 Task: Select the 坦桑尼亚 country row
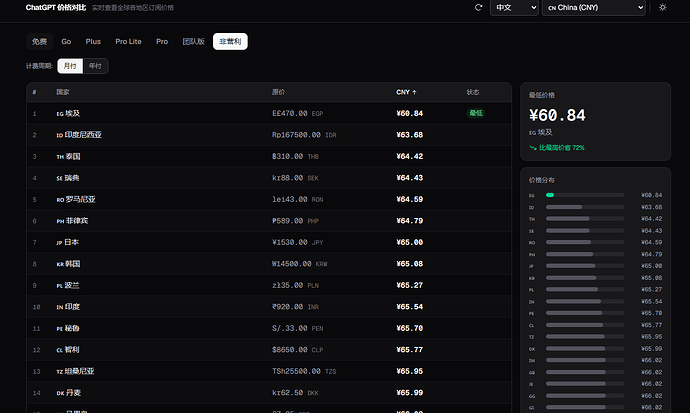269,372
